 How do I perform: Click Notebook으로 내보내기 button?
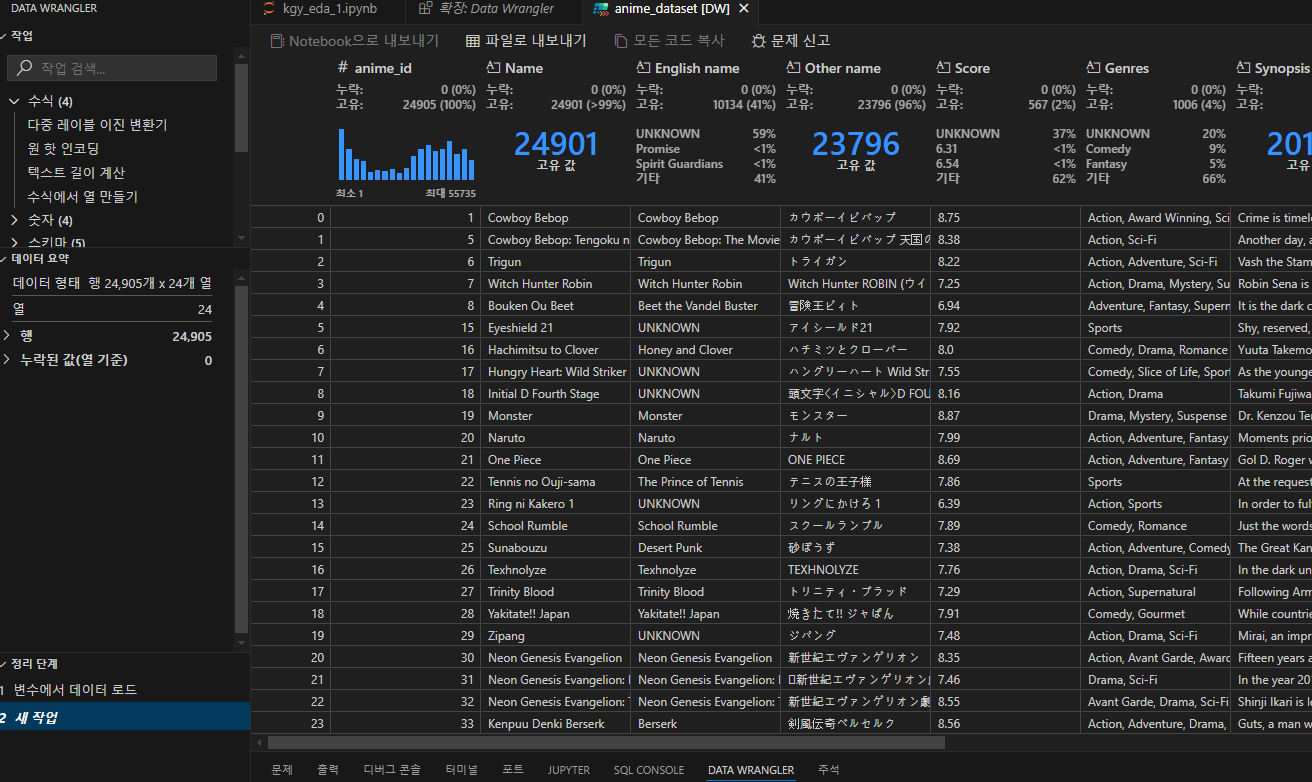[x=354, y=41]
